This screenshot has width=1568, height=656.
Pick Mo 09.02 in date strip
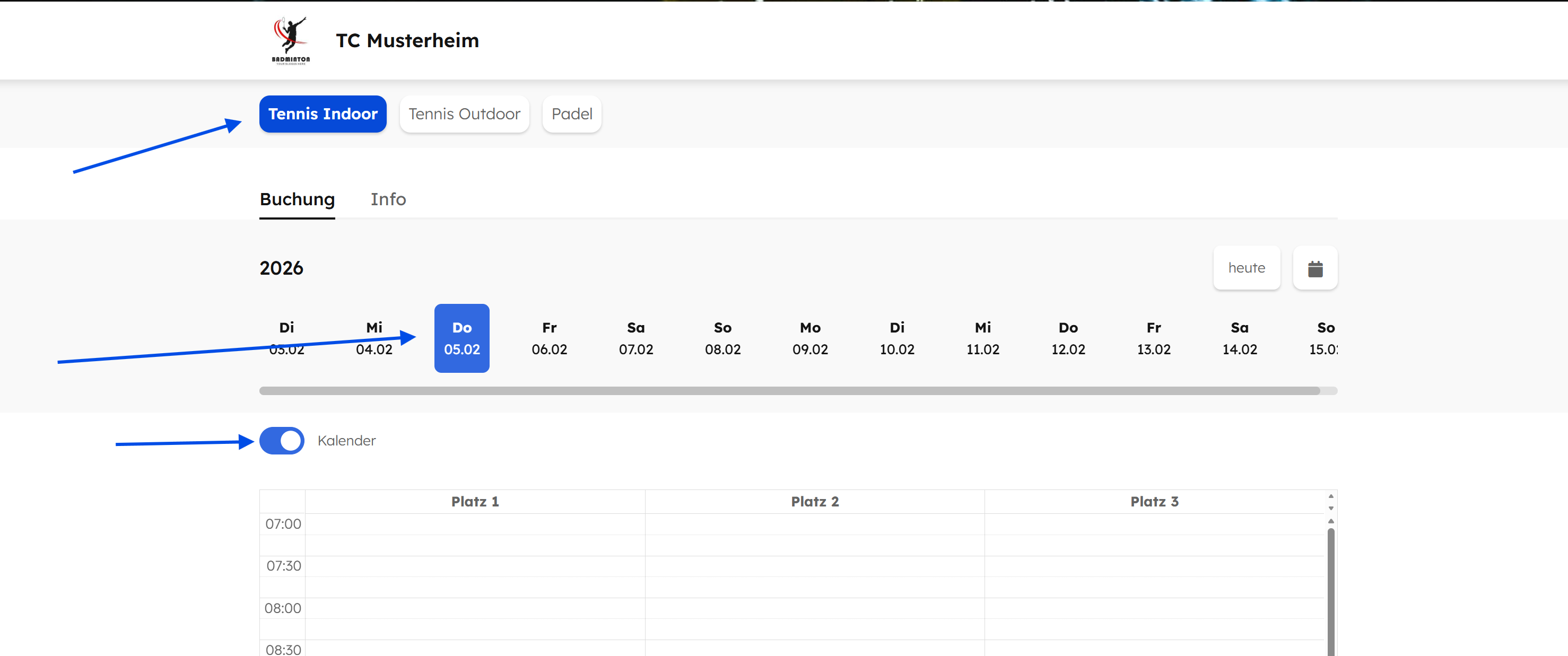tap(809, 338)
